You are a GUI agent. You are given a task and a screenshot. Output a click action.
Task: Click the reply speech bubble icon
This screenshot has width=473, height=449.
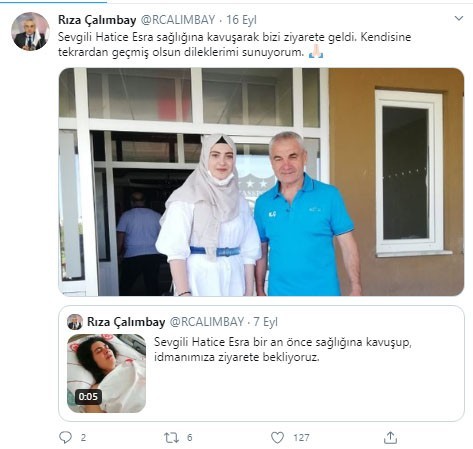click(65, 437)
